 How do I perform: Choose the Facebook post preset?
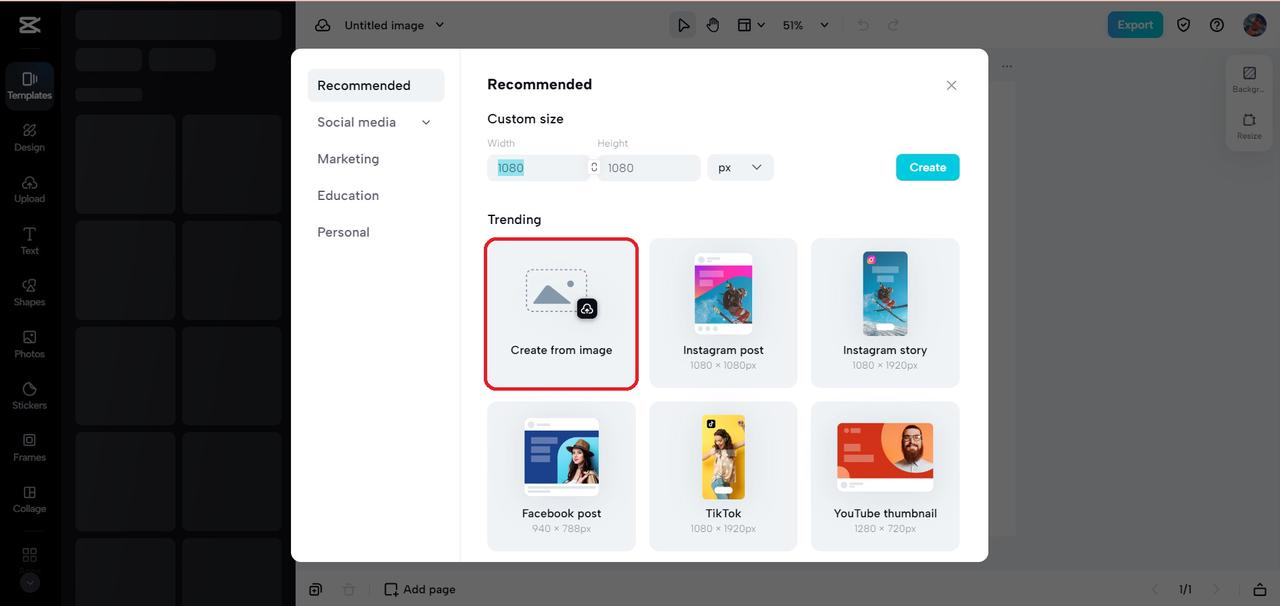point(561,476)
